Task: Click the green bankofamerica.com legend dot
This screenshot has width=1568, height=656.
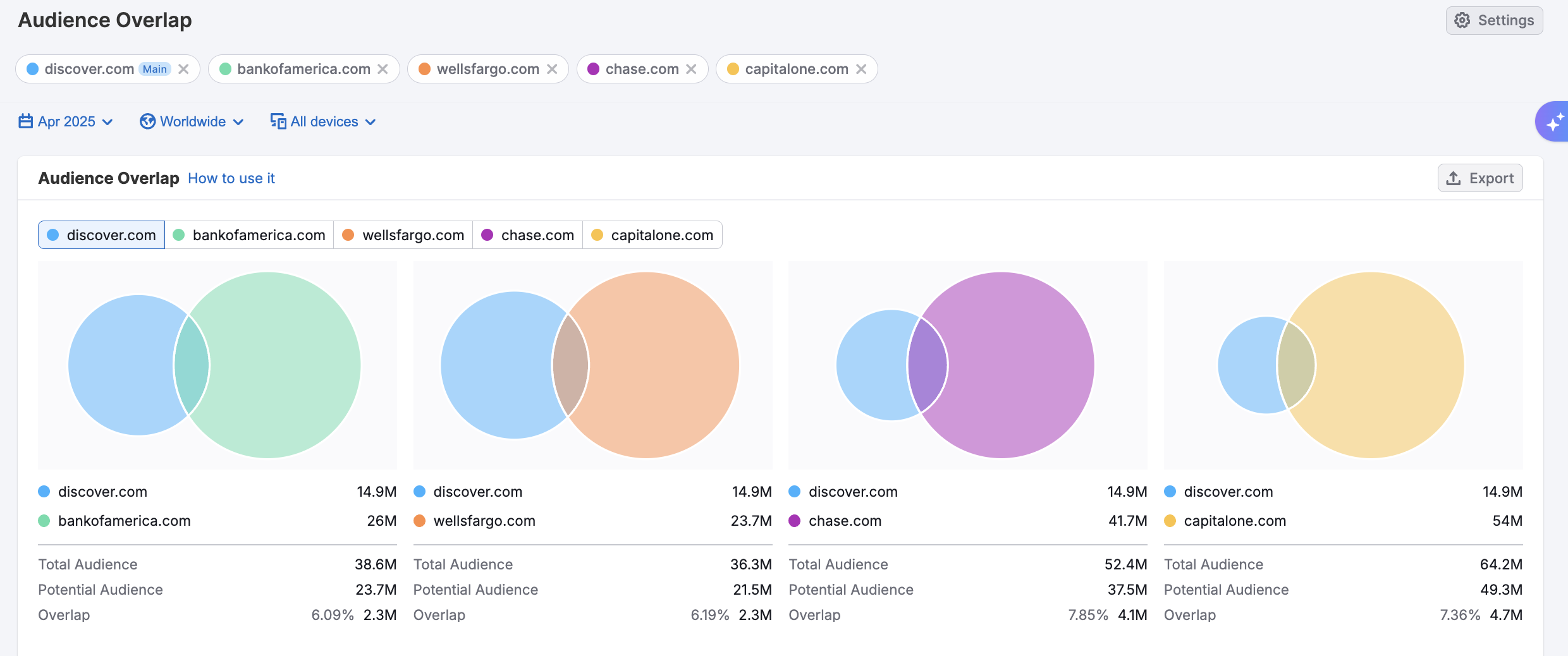Action: (44, 521)
